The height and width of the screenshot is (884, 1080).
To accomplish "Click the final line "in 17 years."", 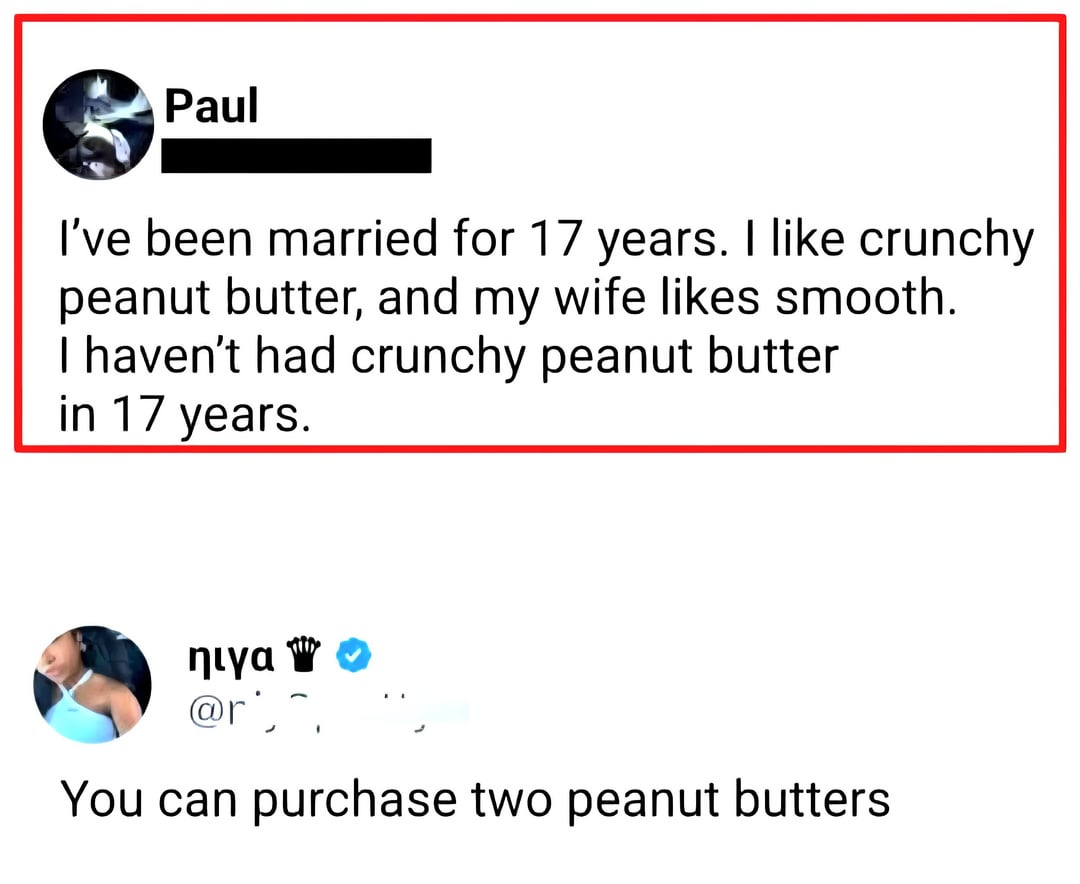I will pos(179,414).
